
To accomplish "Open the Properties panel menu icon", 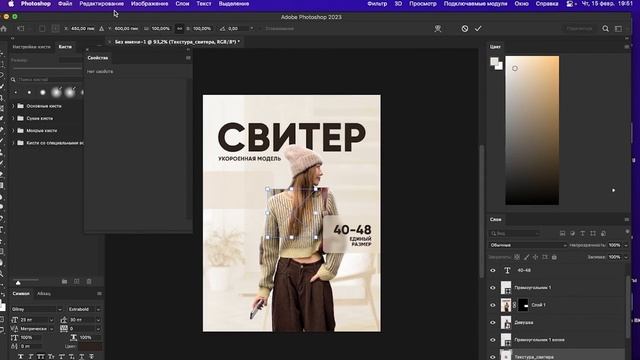I will [x=188, y=58].
